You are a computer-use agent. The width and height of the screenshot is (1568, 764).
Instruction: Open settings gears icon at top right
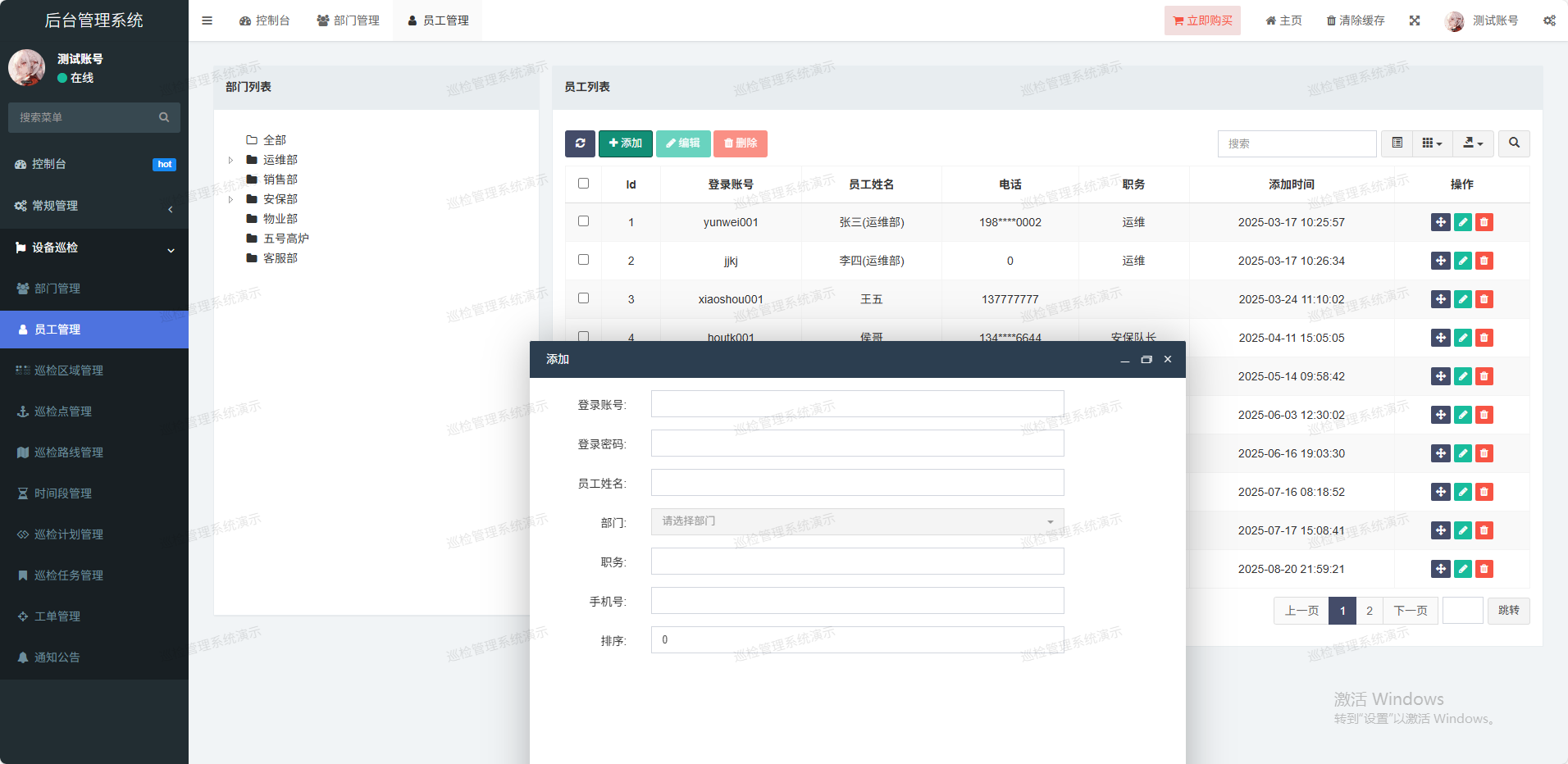[x=1549, y=20]
